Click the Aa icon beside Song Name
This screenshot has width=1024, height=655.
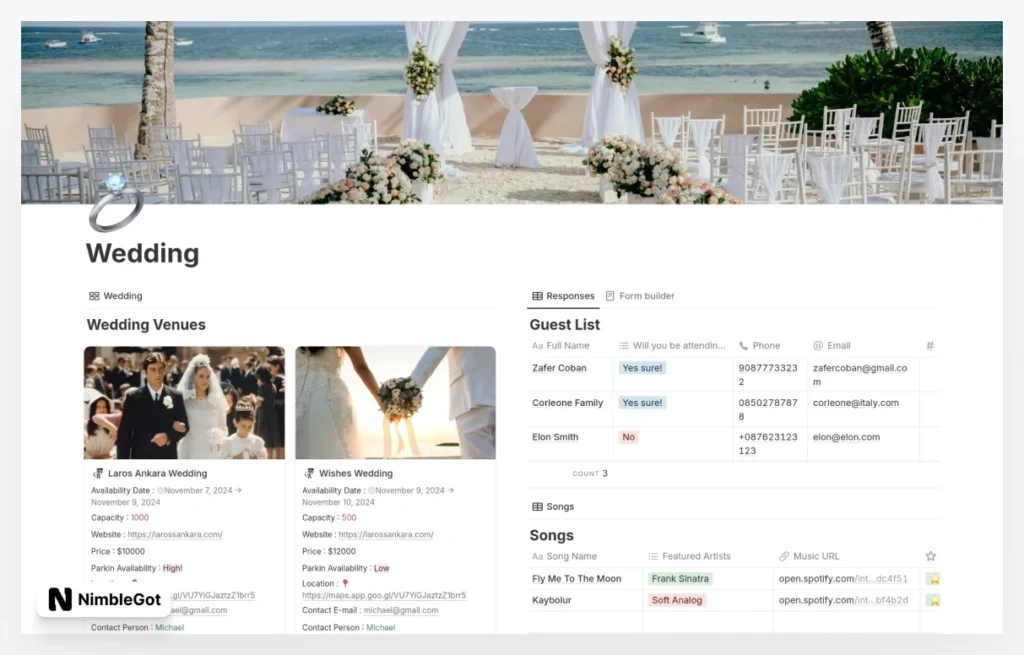537,556
